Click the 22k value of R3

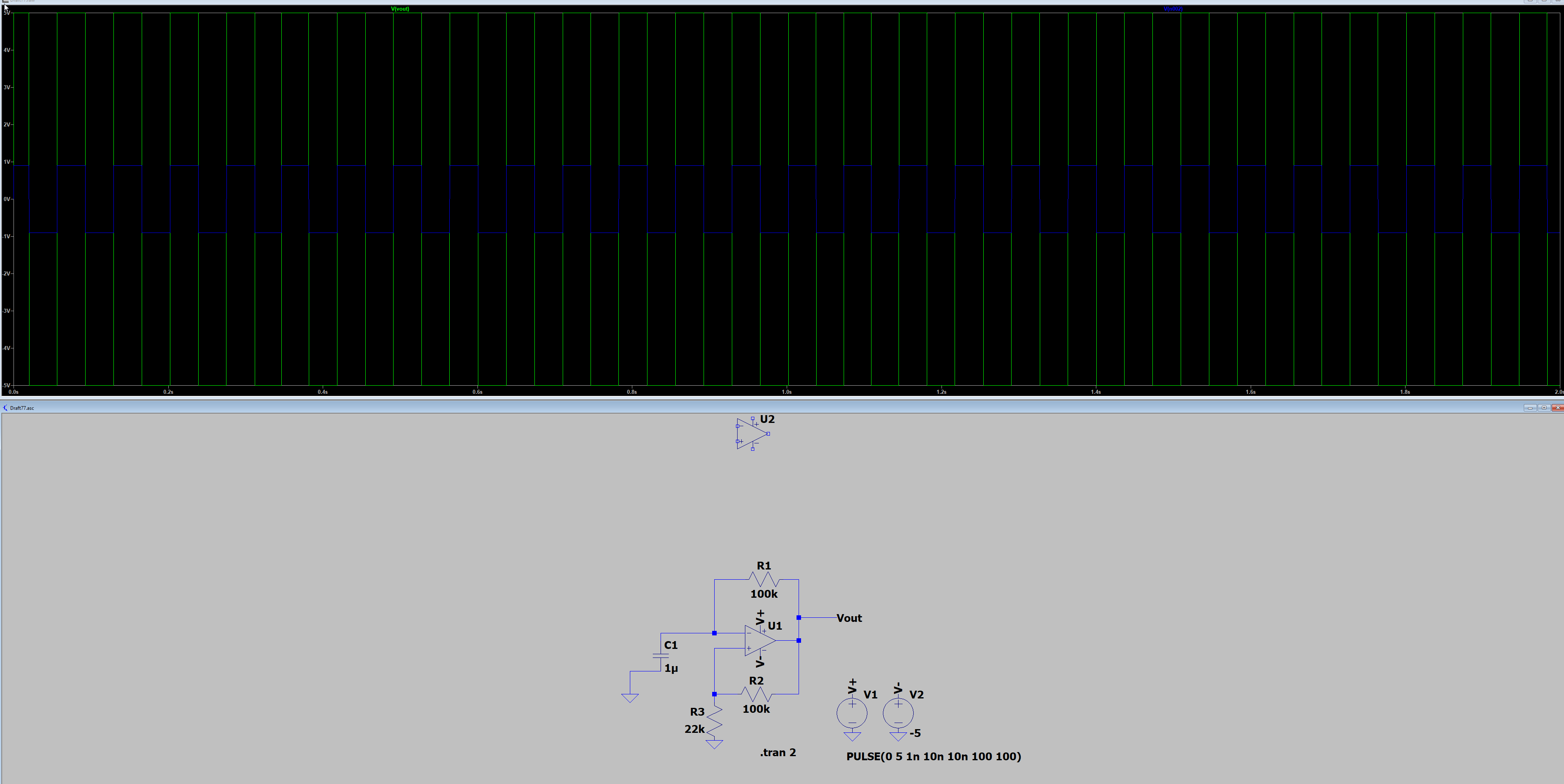695,730
